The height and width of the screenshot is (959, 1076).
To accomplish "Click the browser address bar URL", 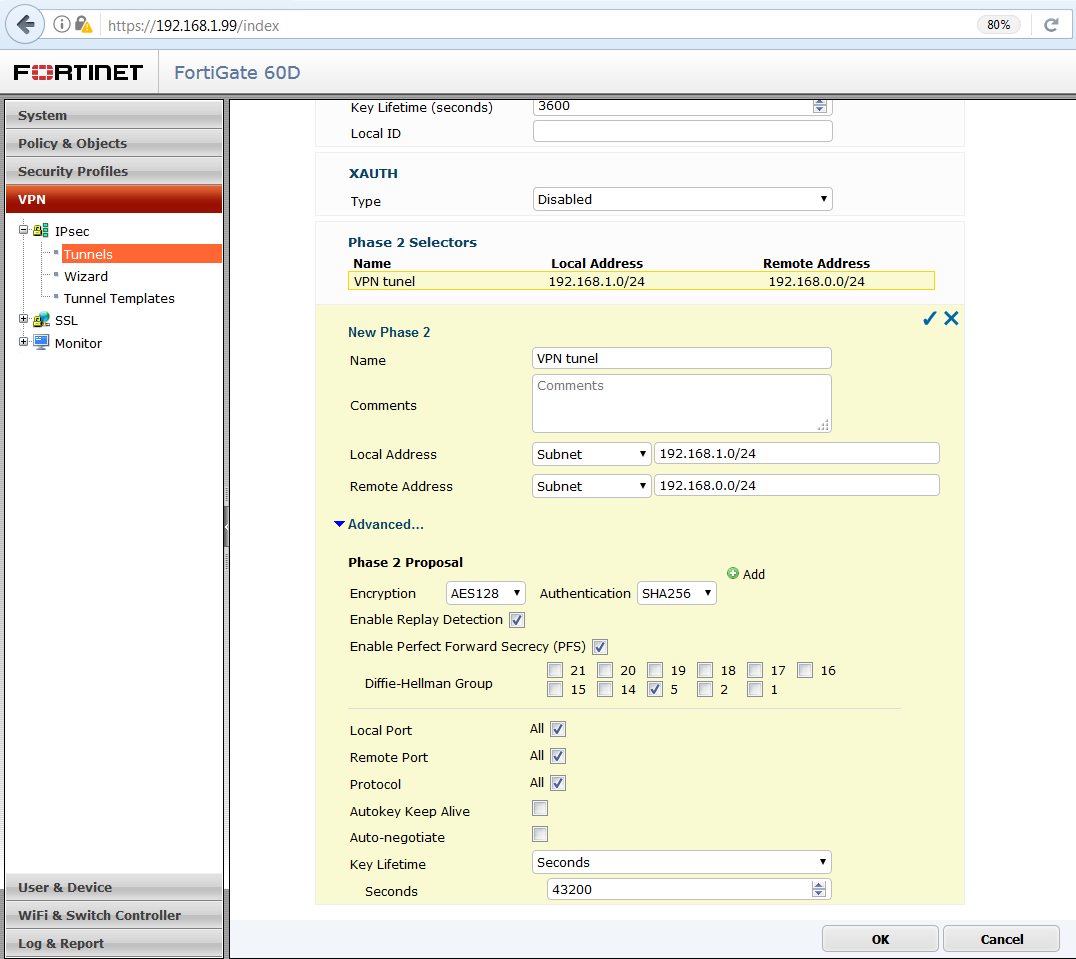I will coord(194,25).
